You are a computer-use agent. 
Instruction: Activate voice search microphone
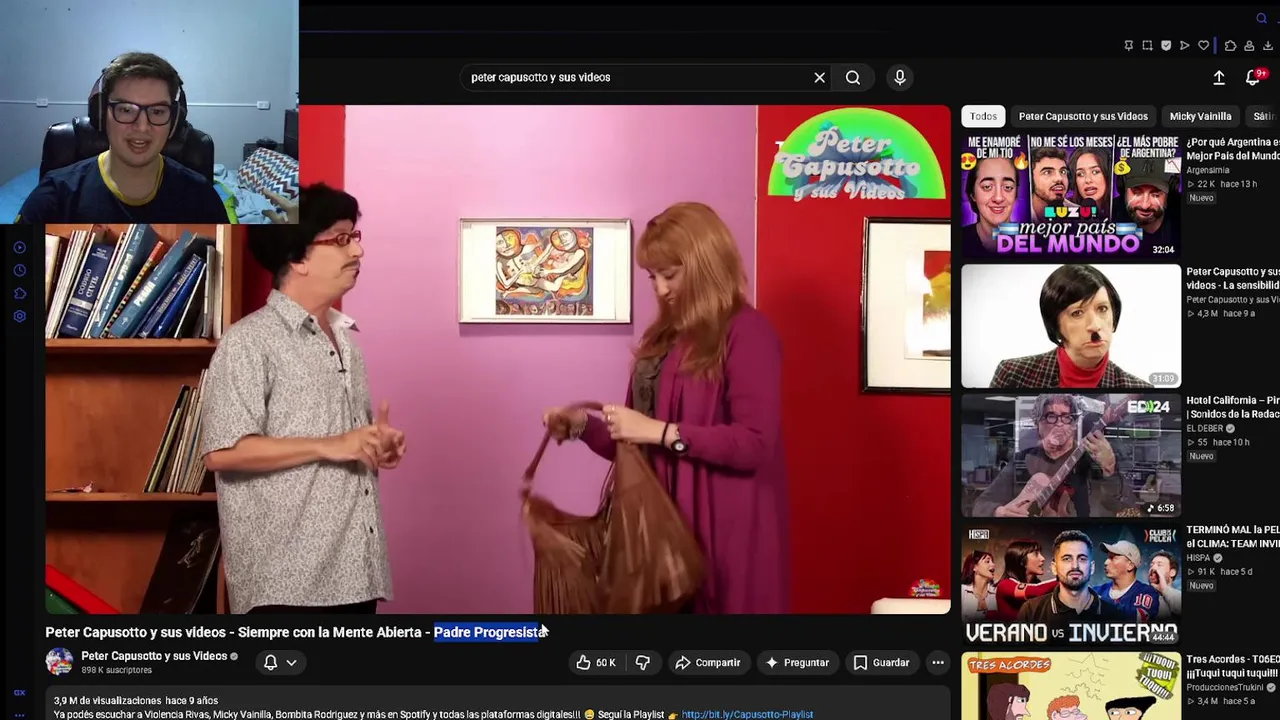[x=900, y=77]
